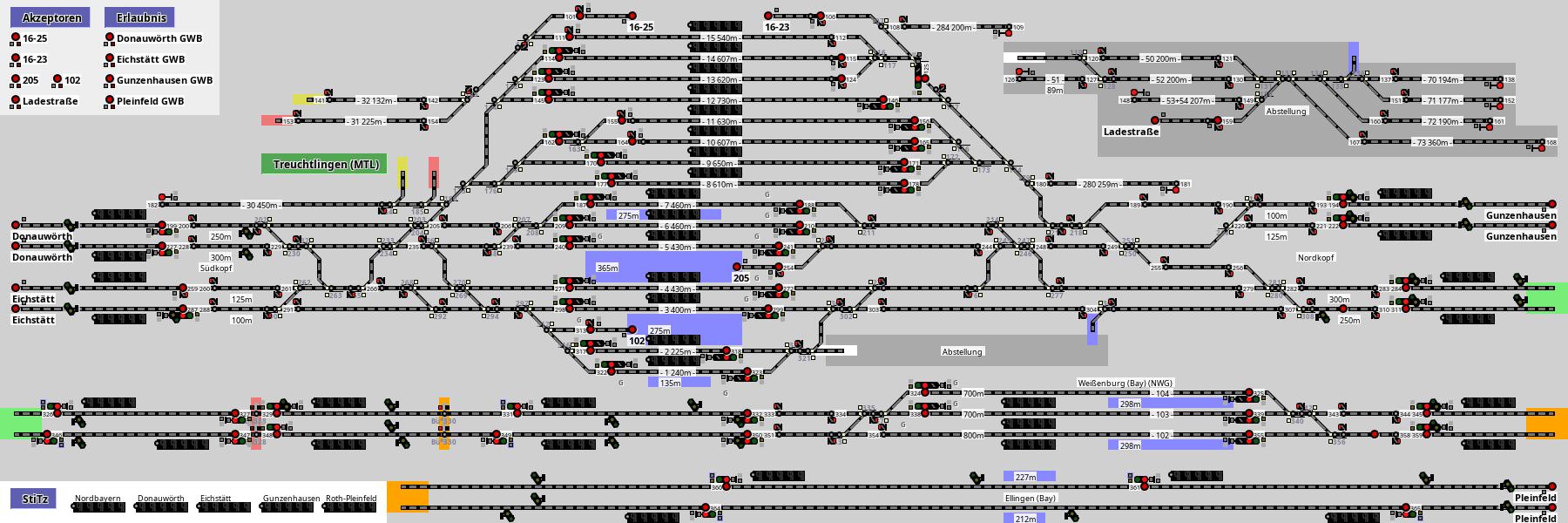
Task: Click shunting signal next to marker 168
Action: (1540, 150)
